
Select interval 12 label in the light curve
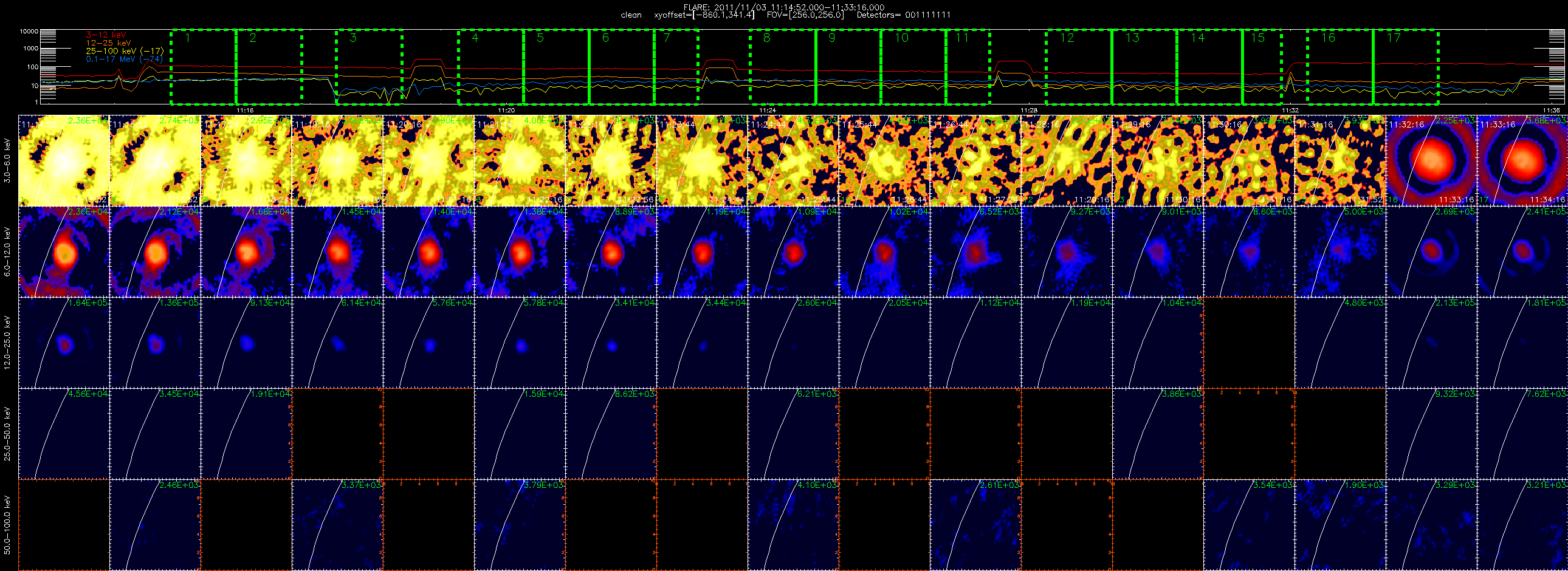(1067, 38)
